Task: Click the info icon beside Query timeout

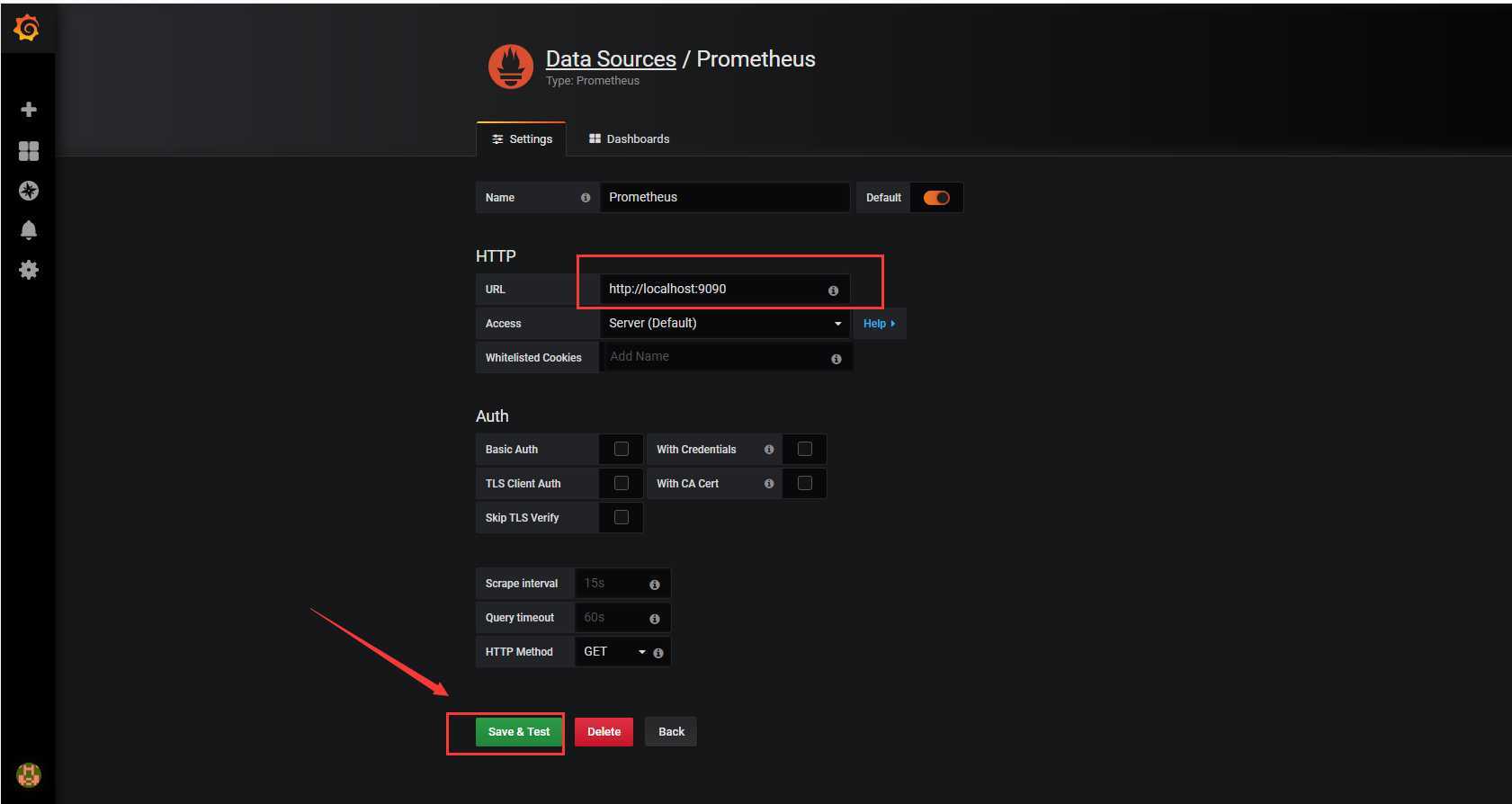Action: 655,619
